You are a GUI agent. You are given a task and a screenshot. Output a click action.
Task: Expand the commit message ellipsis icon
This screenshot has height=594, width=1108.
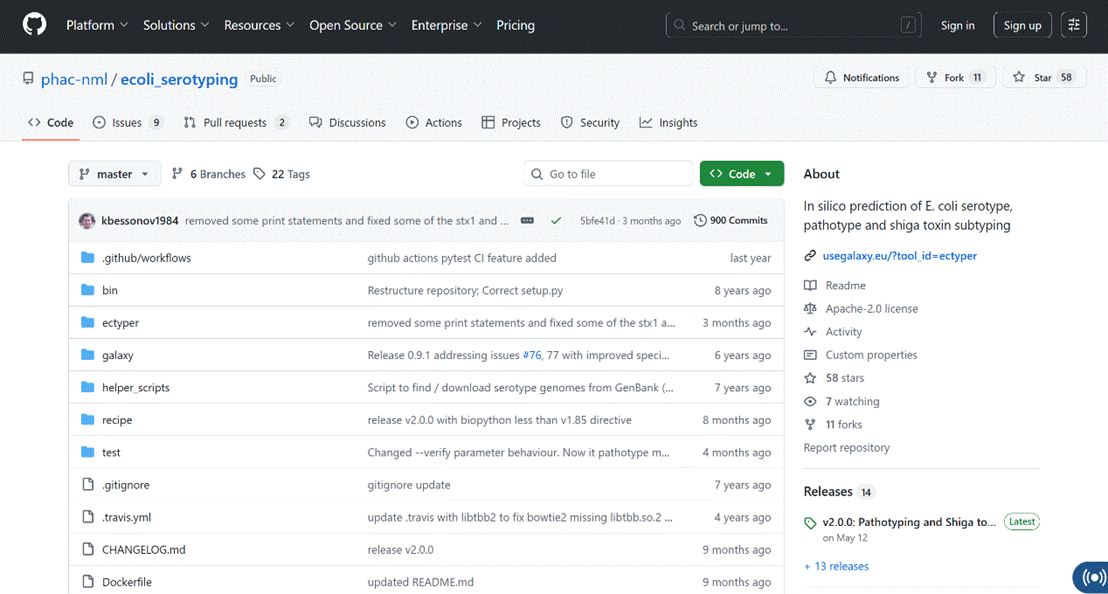[527, 220]
